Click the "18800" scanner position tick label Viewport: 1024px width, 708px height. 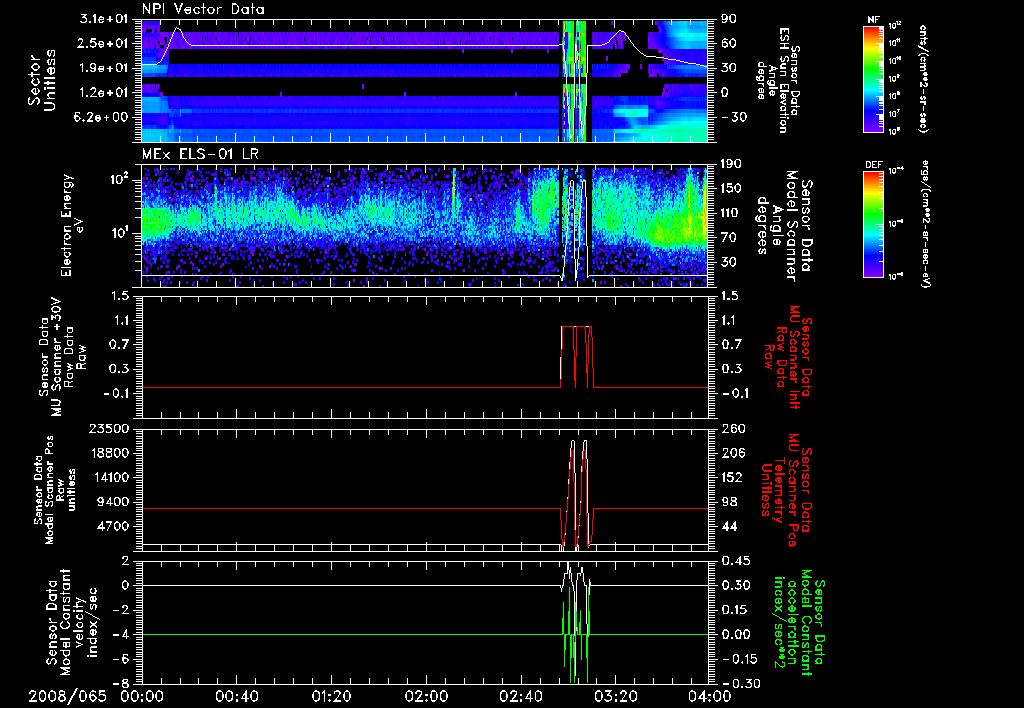pyautogui.click(x=111, y=453)
